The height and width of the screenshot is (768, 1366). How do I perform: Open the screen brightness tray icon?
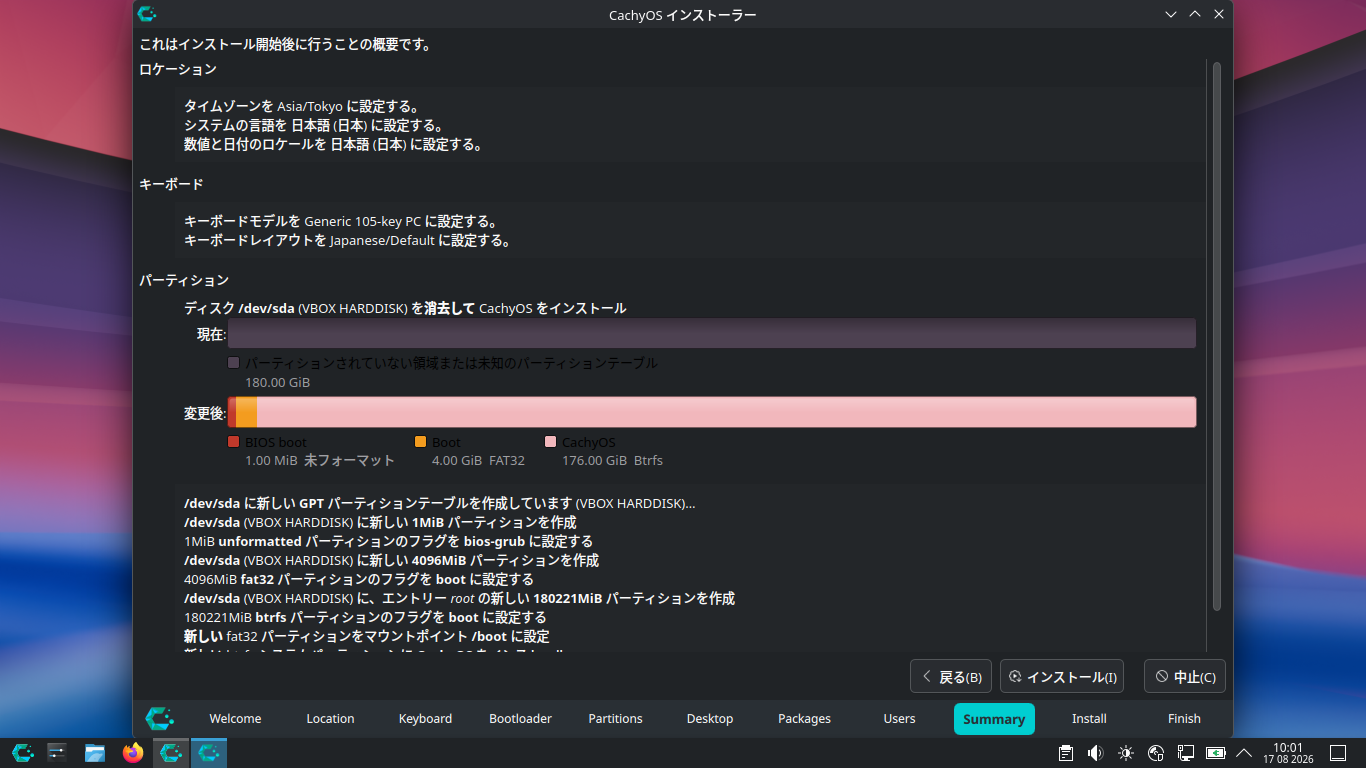tap(1126, 753)
